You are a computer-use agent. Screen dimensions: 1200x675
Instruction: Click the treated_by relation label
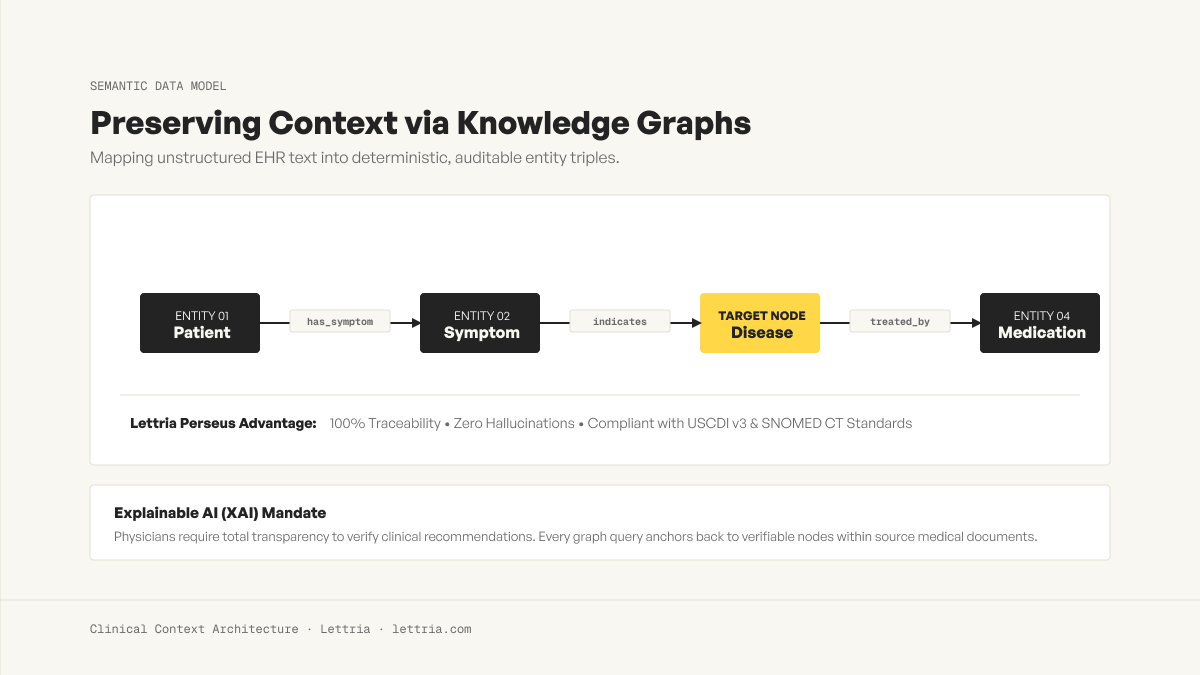tap(900, 322)
